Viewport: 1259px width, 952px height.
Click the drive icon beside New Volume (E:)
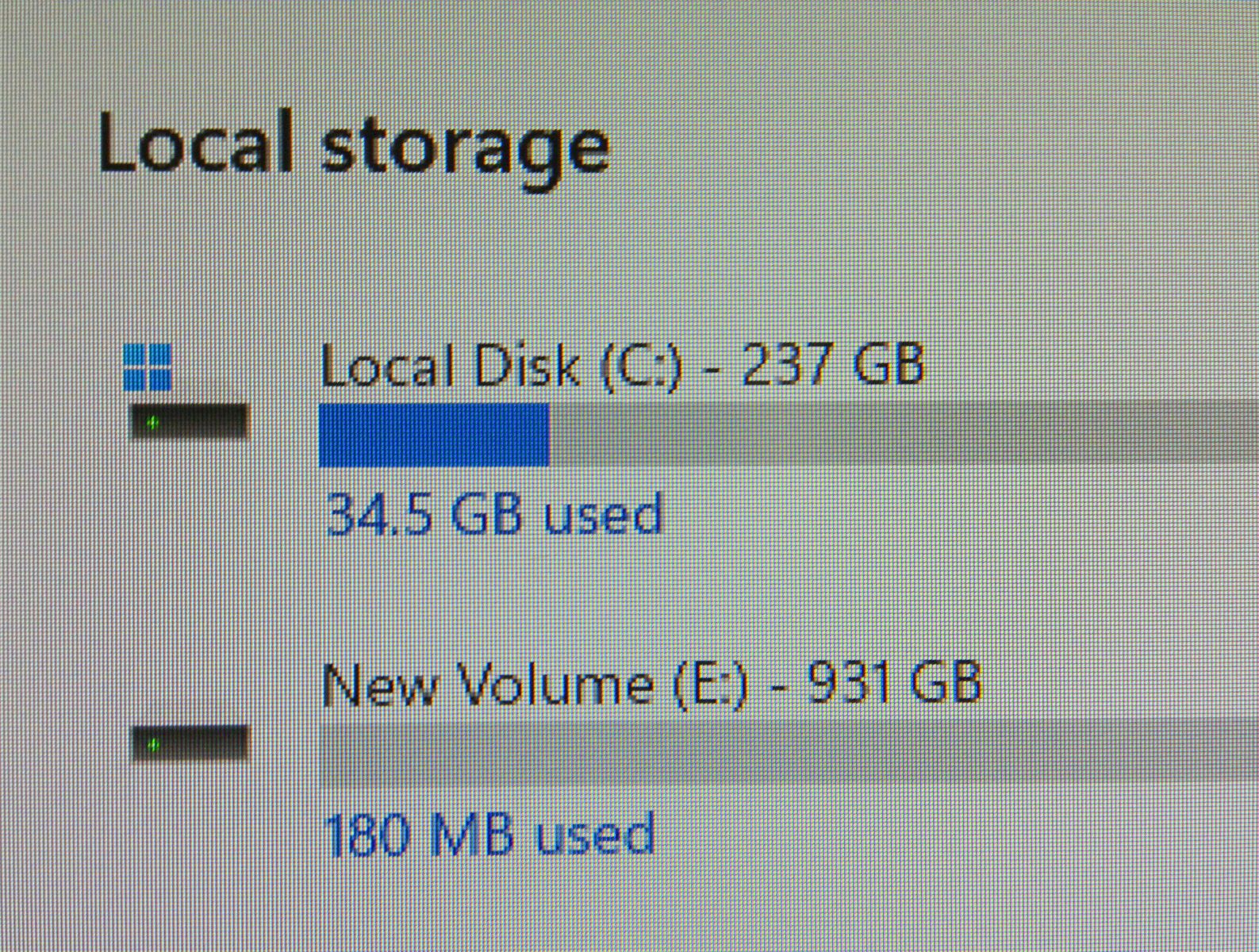(189, 744)
